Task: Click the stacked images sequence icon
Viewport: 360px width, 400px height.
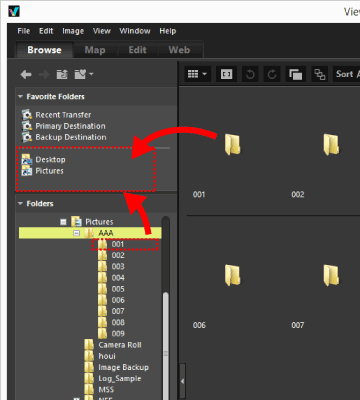Action: click(295, 74)
